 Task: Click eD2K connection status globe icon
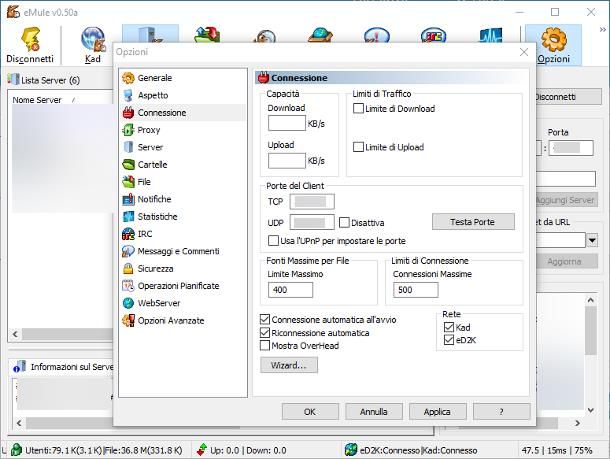point(351,450)
